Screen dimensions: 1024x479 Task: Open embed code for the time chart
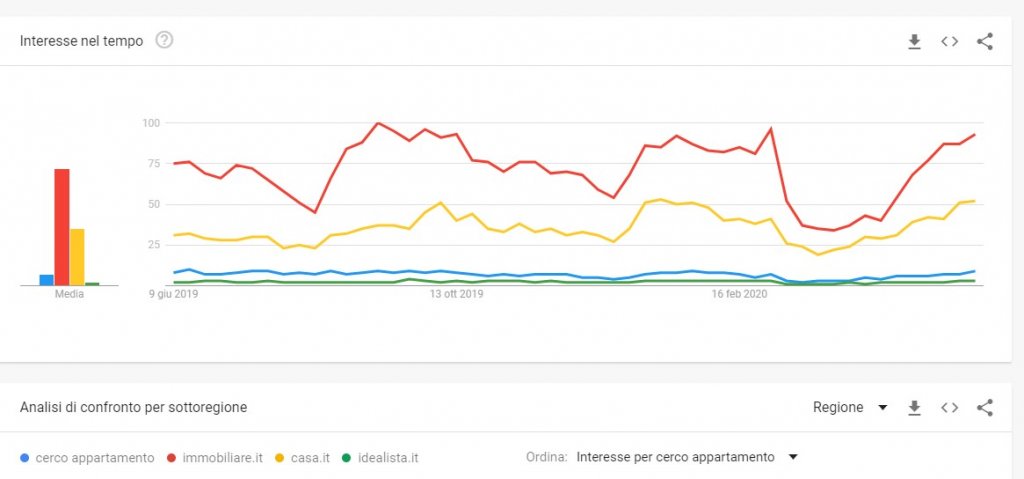click(950, 41)
